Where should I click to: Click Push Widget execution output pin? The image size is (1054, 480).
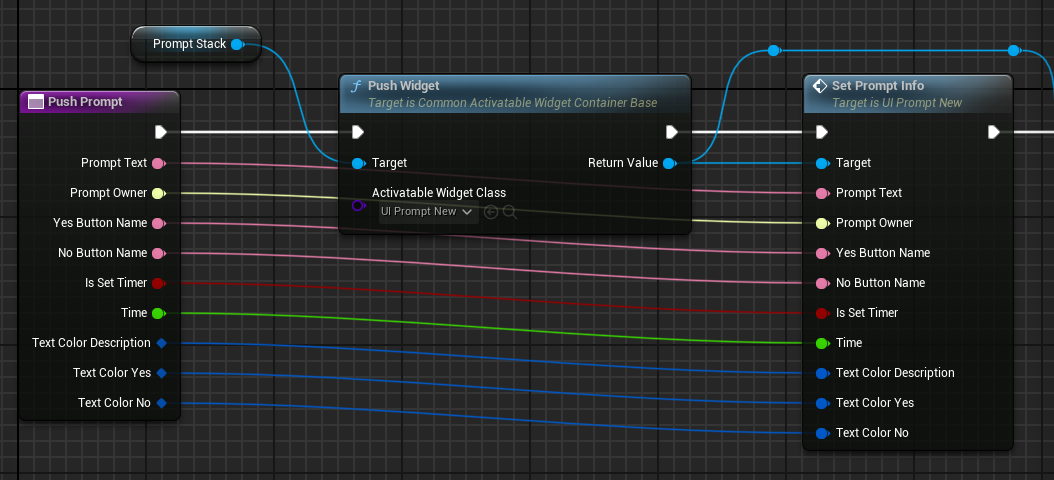pyautogui.click(x=672, y=132)
